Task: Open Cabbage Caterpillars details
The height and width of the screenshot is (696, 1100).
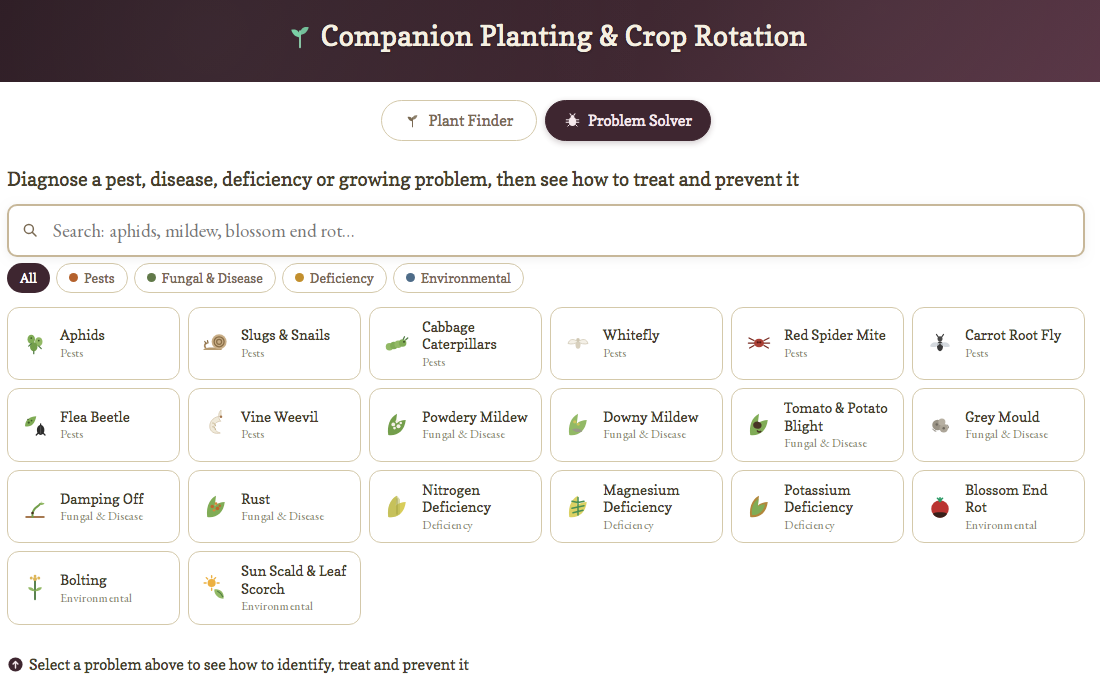Action: (x=455, y=343)
